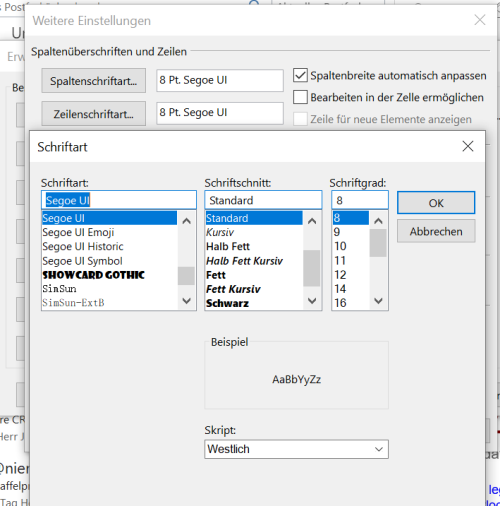Click the Spaltenschriftart value field 8 Pt. Segoe UI

220,80
